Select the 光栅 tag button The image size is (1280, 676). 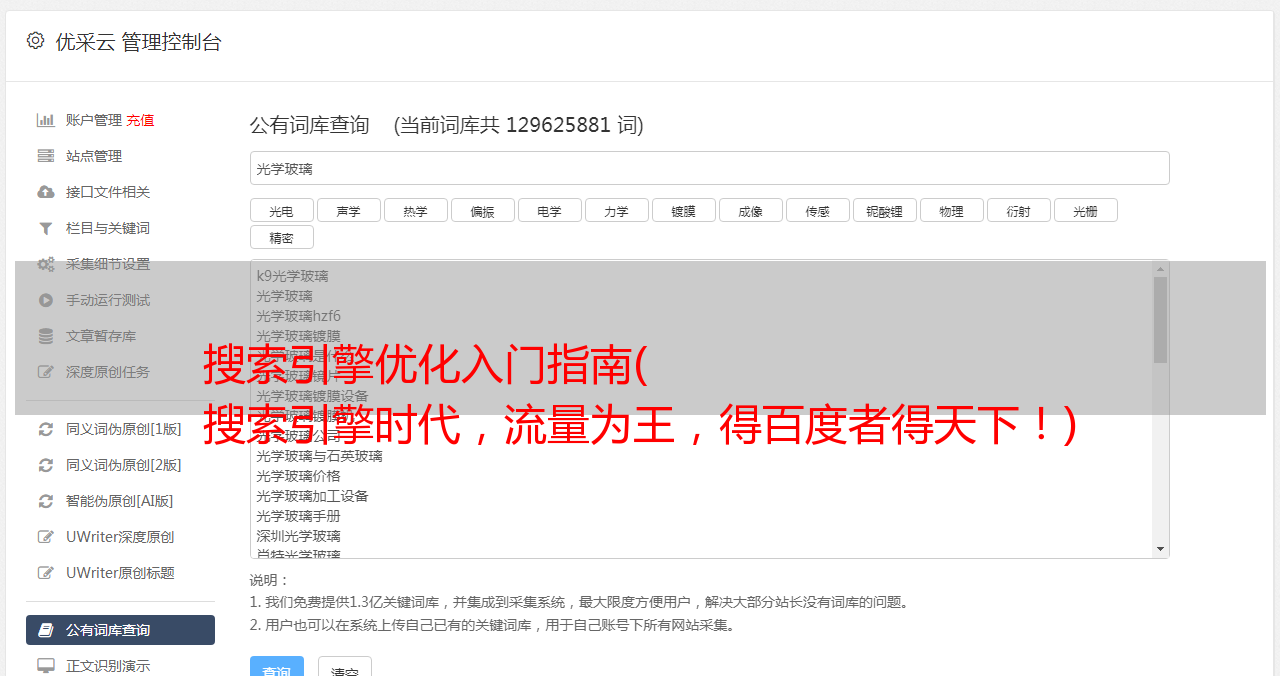click(1085, 211)
